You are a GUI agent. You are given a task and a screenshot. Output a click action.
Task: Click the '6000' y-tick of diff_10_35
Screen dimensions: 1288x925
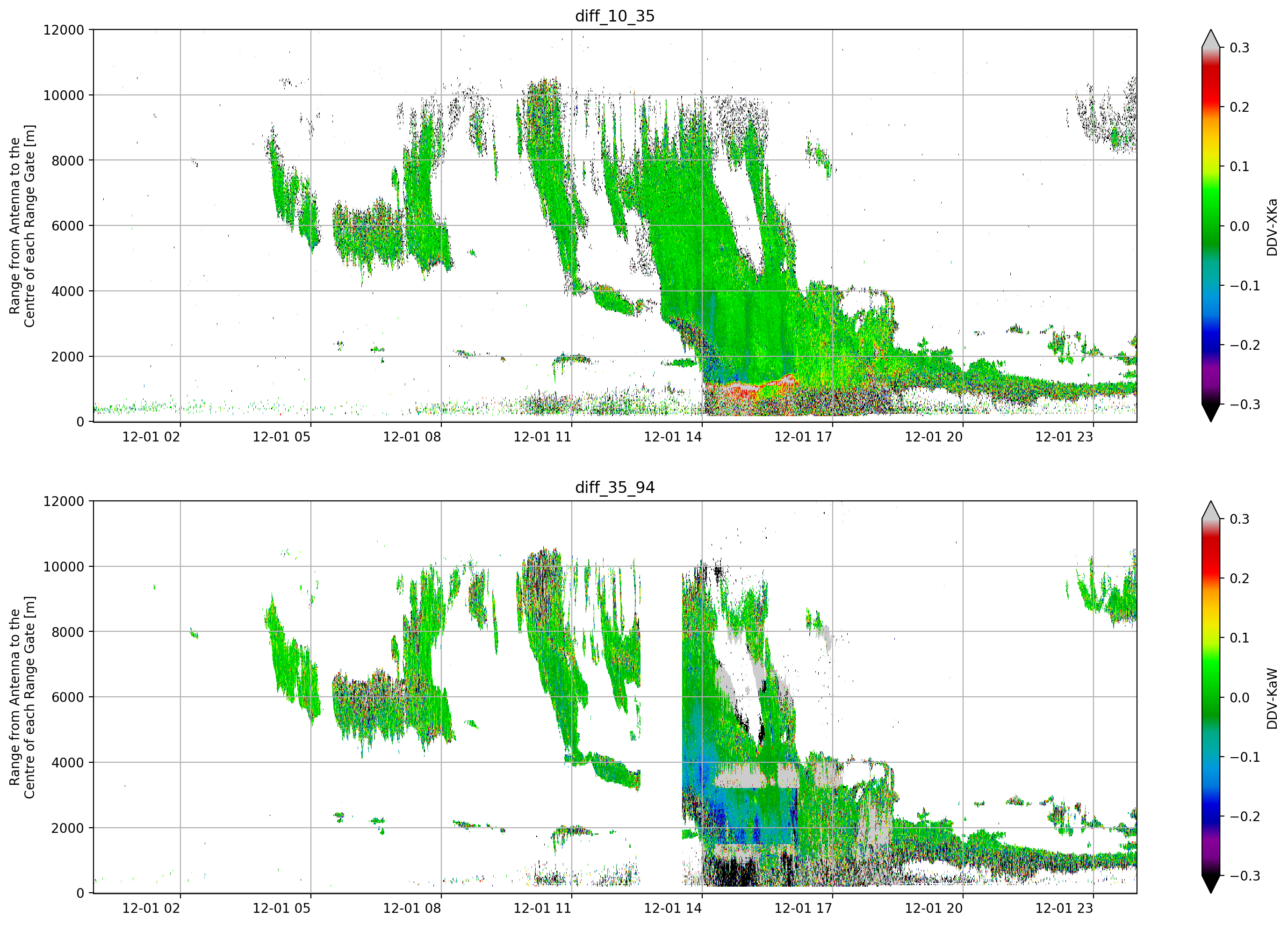point(68,225)
